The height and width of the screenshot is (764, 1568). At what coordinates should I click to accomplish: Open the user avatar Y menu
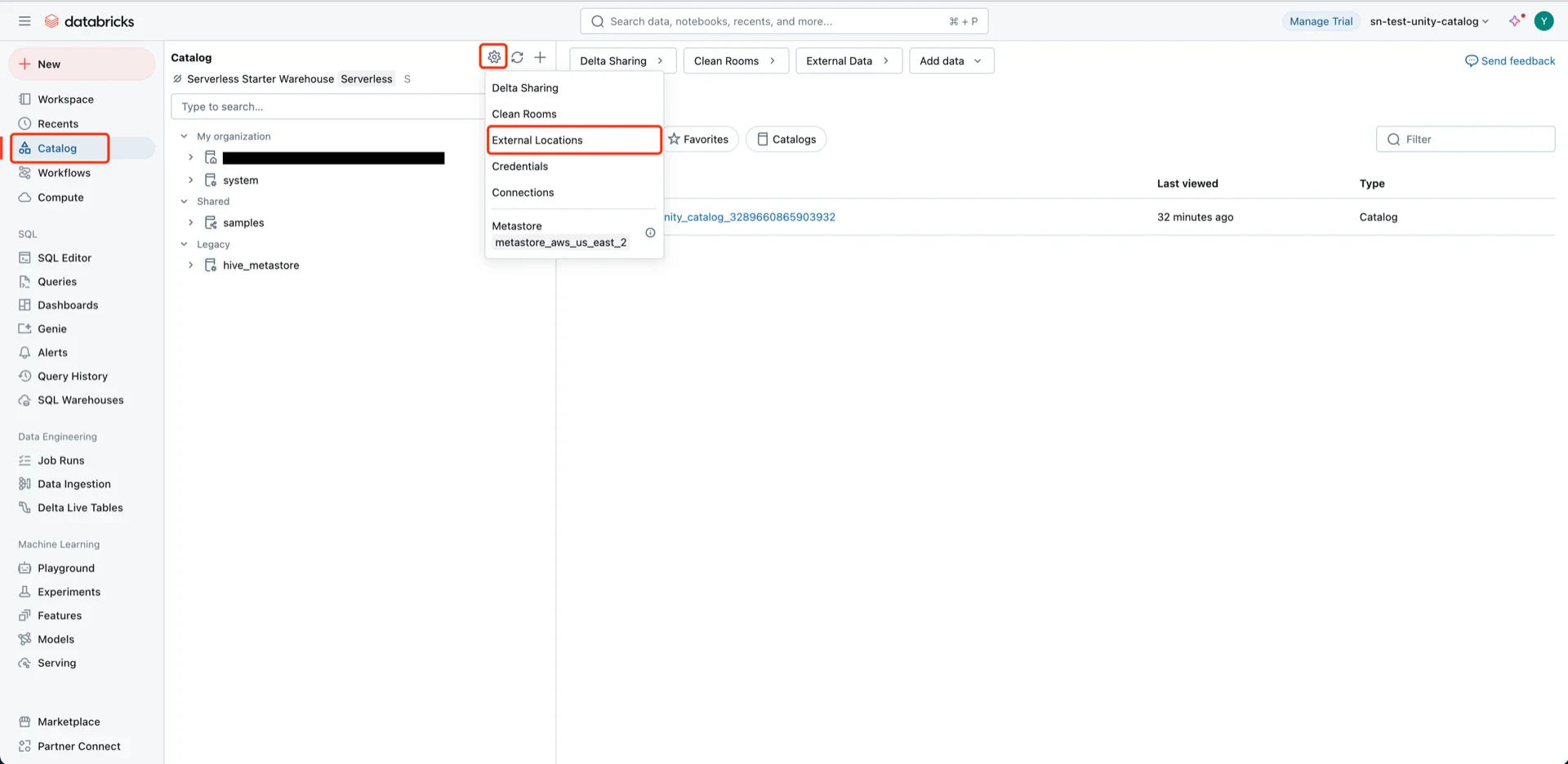click(1543, 21)
